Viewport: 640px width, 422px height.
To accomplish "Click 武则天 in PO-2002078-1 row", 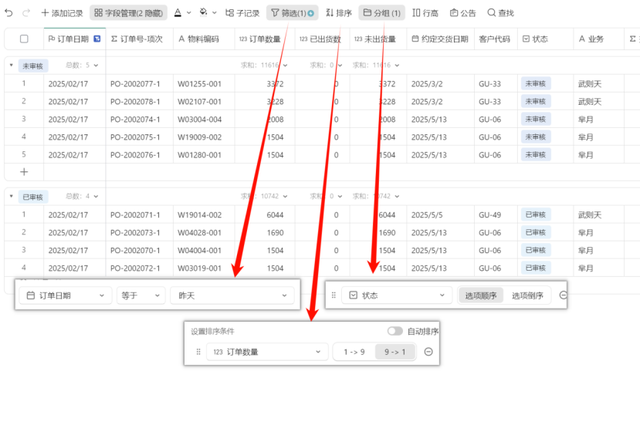I will coord(590,102).
